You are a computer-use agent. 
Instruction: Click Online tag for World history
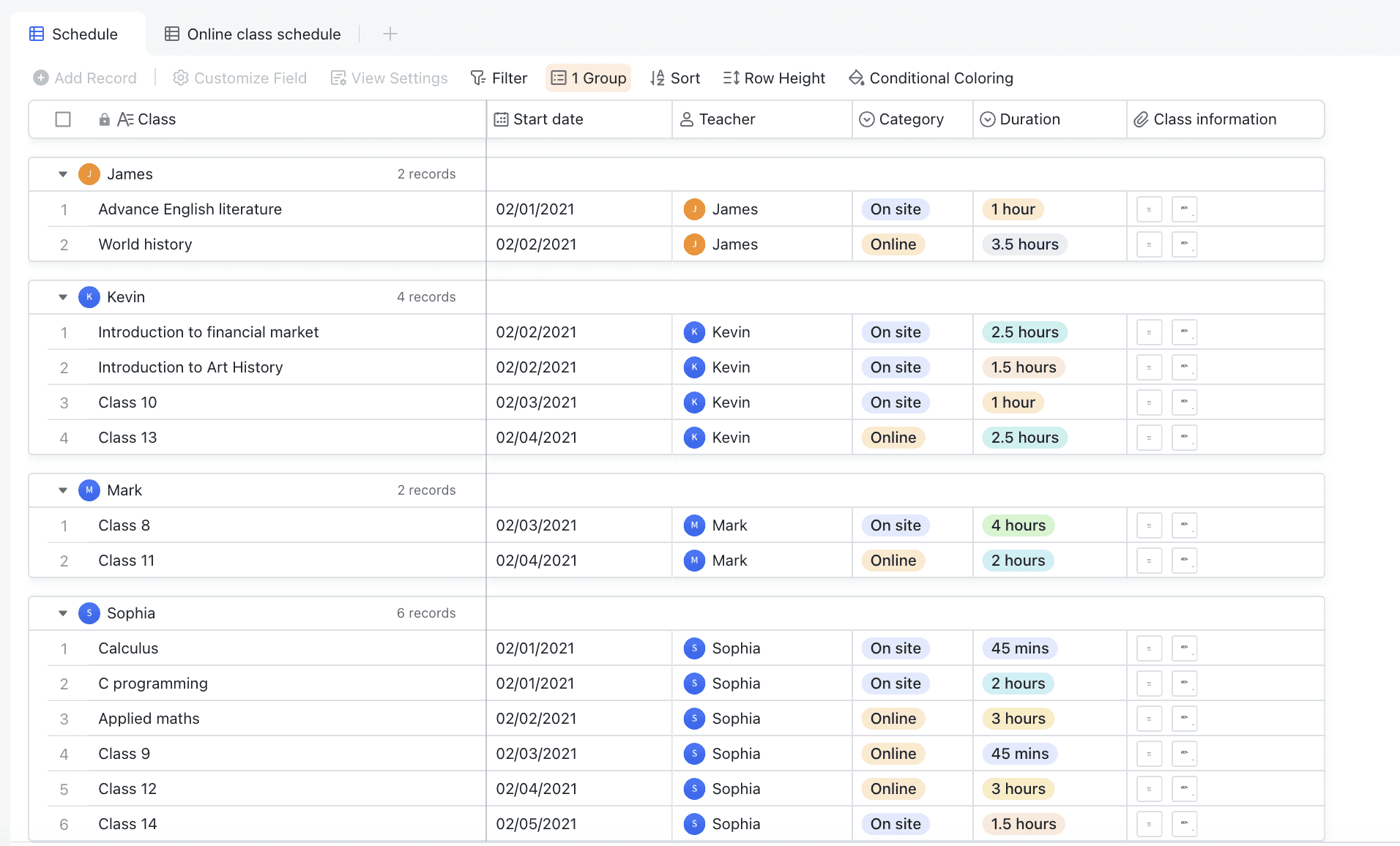pyautogui.click(x=893, y=244)
